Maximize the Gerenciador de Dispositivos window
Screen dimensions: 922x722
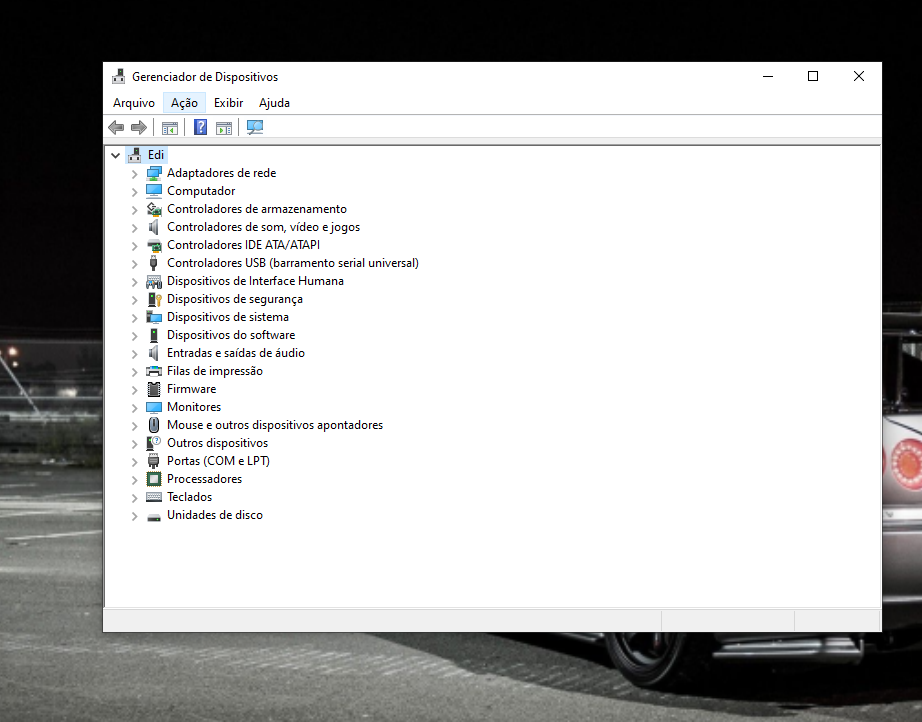coord(813,76)
